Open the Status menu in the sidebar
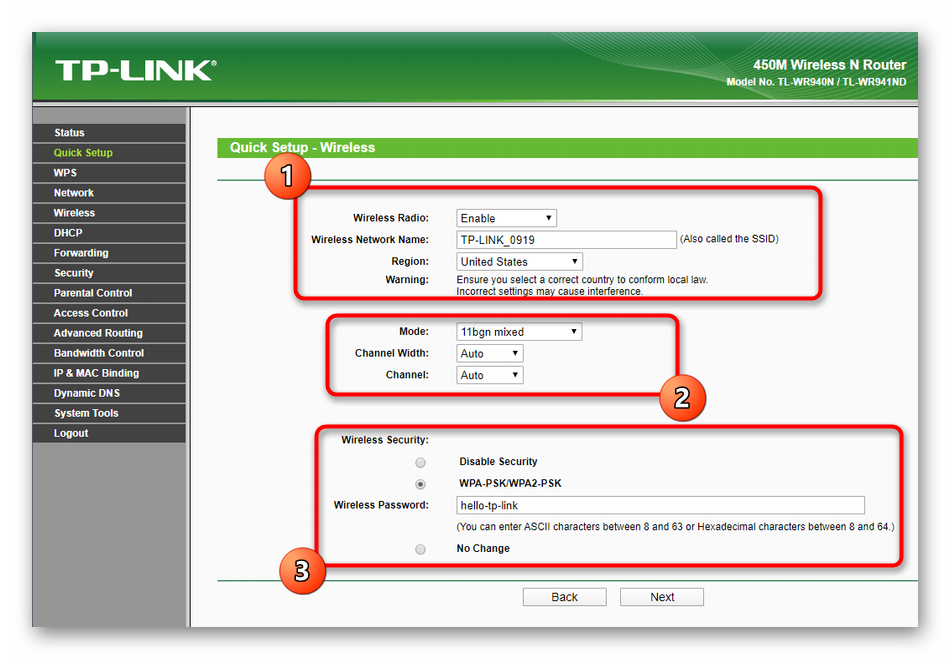The height and width of the screenshot is (659, 950). [x=70, y=133]
